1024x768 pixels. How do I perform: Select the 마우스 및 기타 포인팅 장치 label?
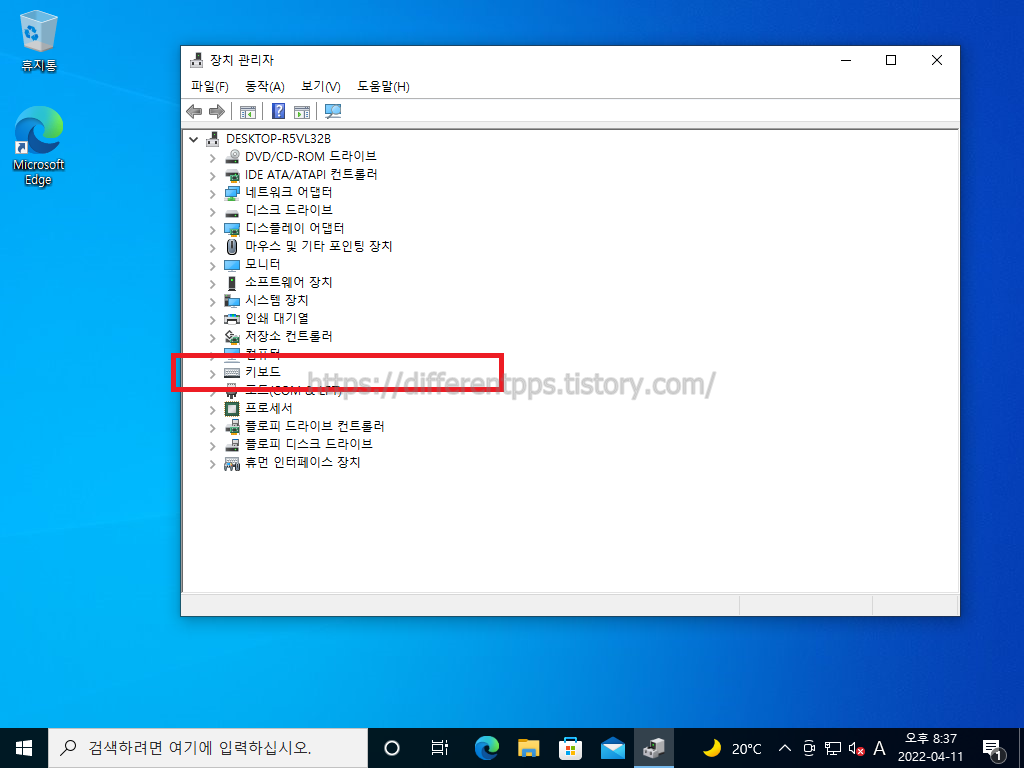click(x=319, y=246)
